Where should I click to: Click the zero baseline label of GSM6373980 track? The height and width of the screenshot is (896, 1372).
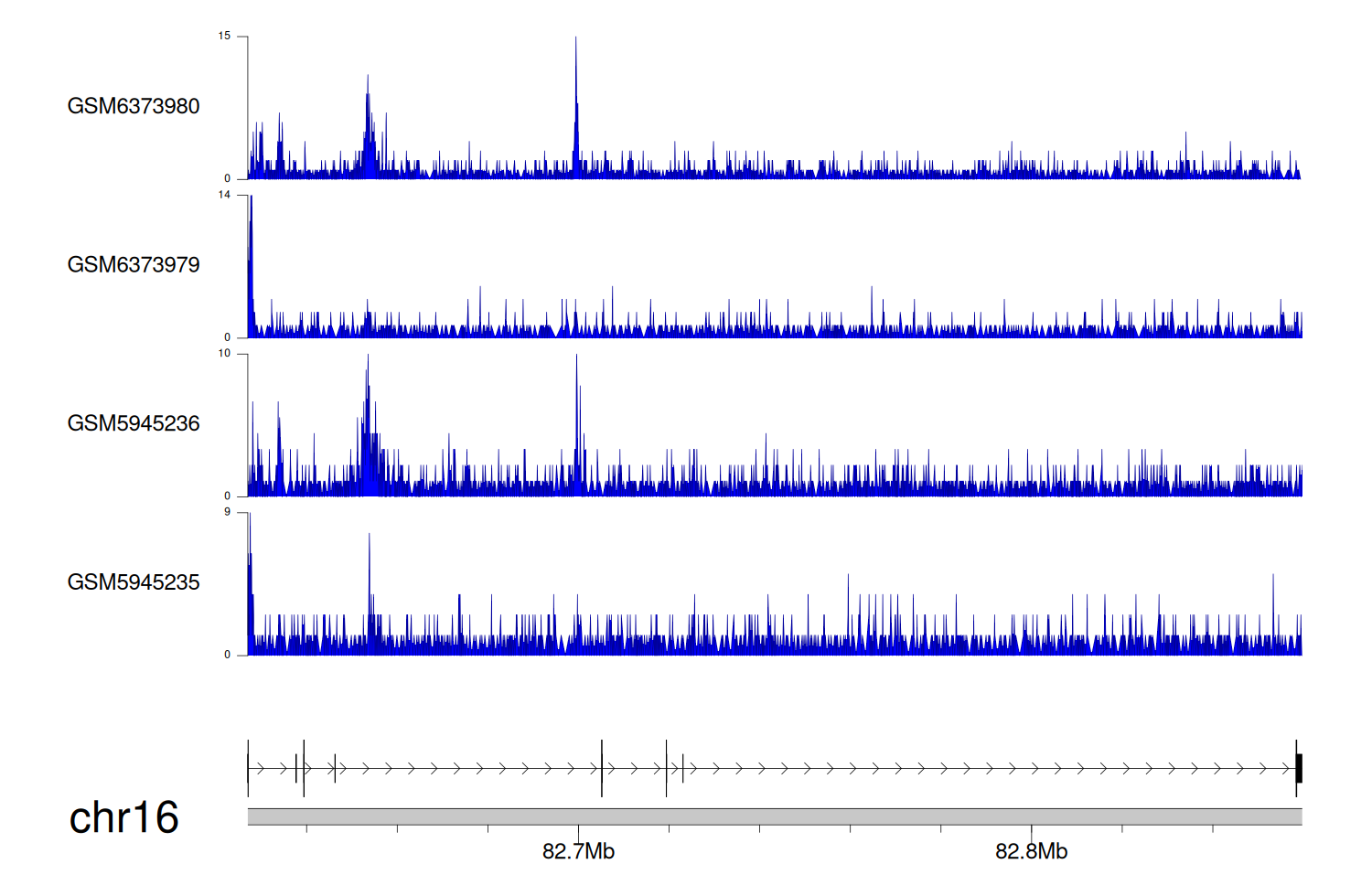tap(227, 179)
